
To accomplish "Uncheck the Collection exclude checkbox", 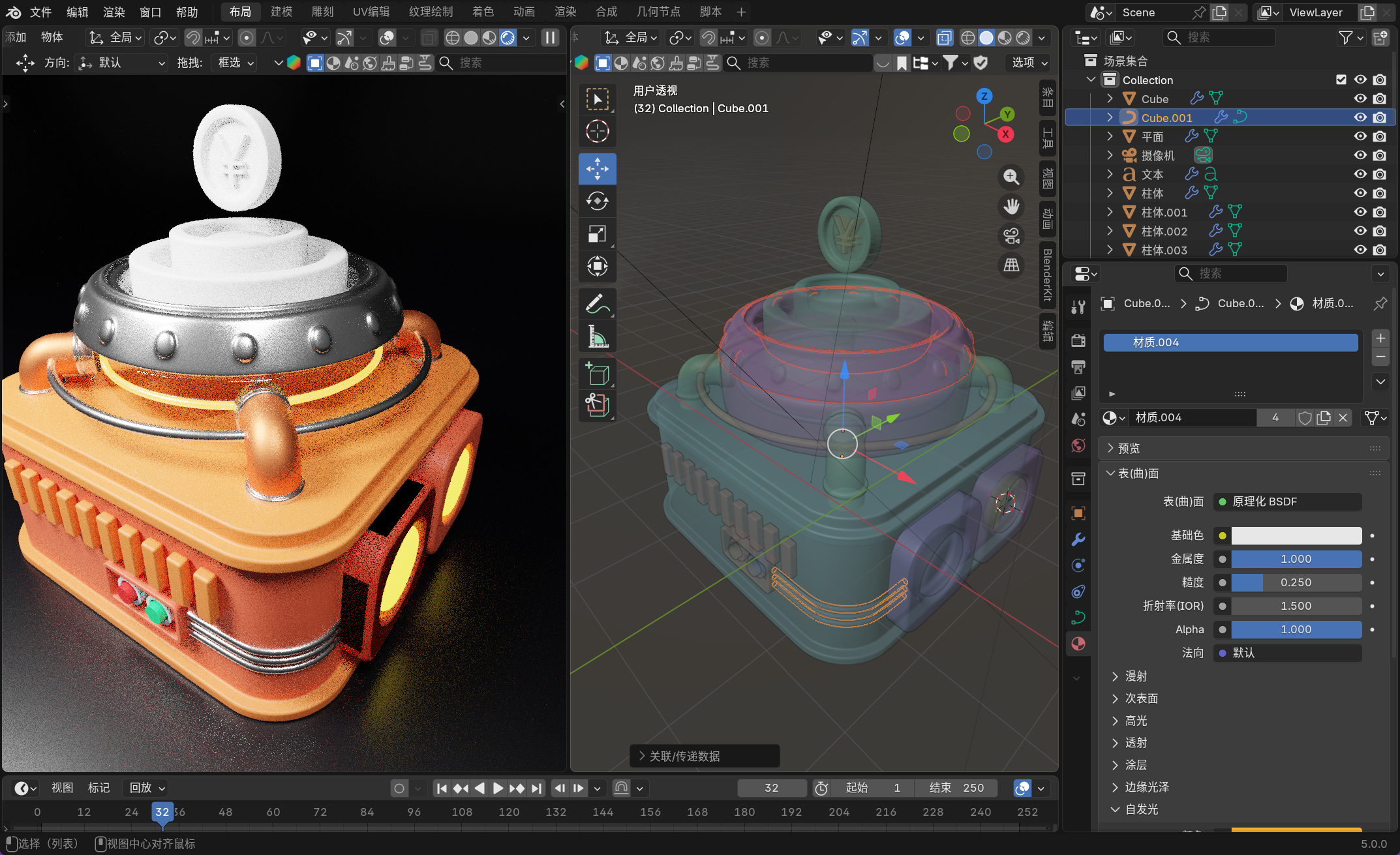I will [1341, 80].
